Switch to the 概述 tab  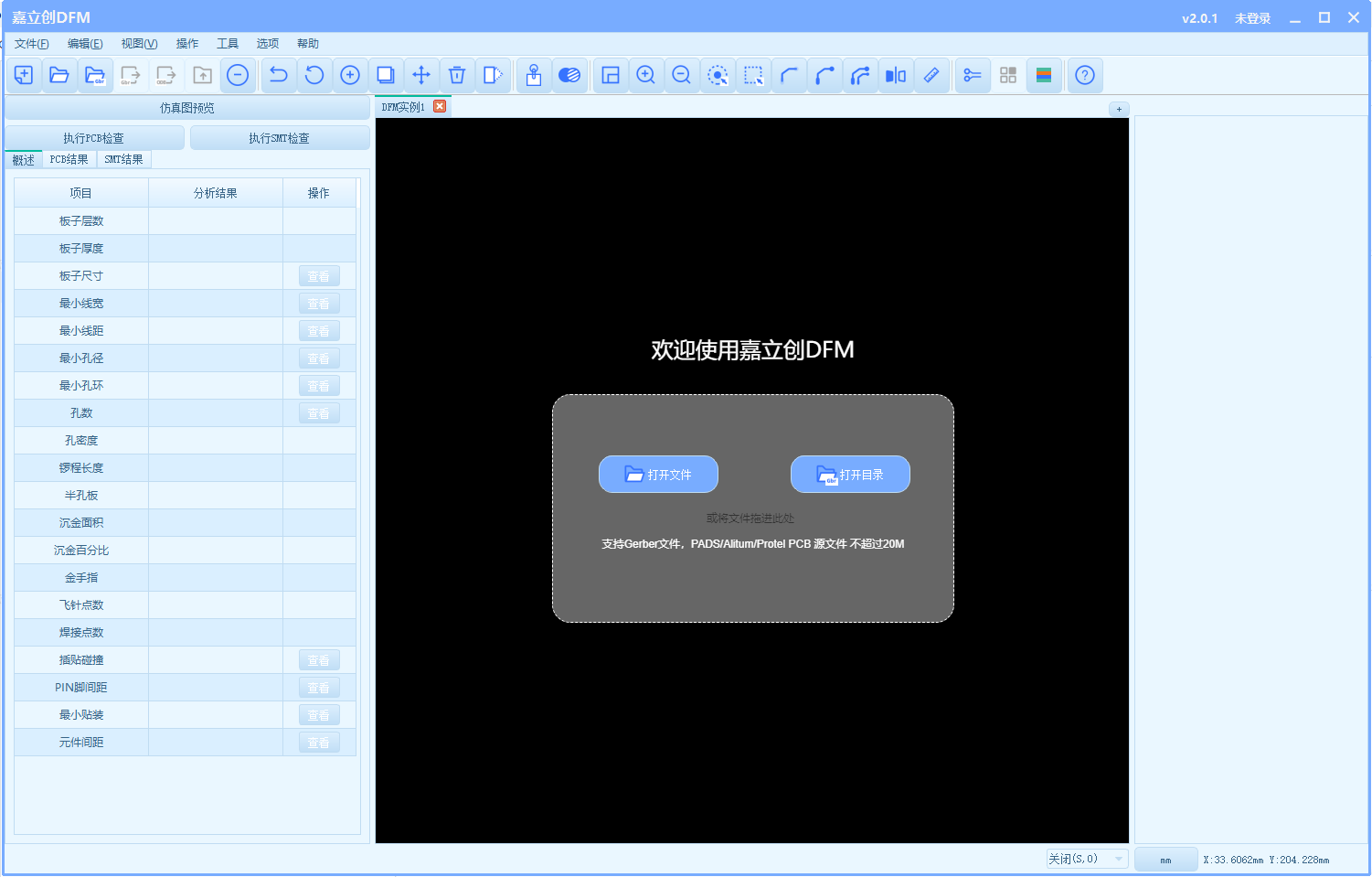pyautogui.click(x=24, y=160)
